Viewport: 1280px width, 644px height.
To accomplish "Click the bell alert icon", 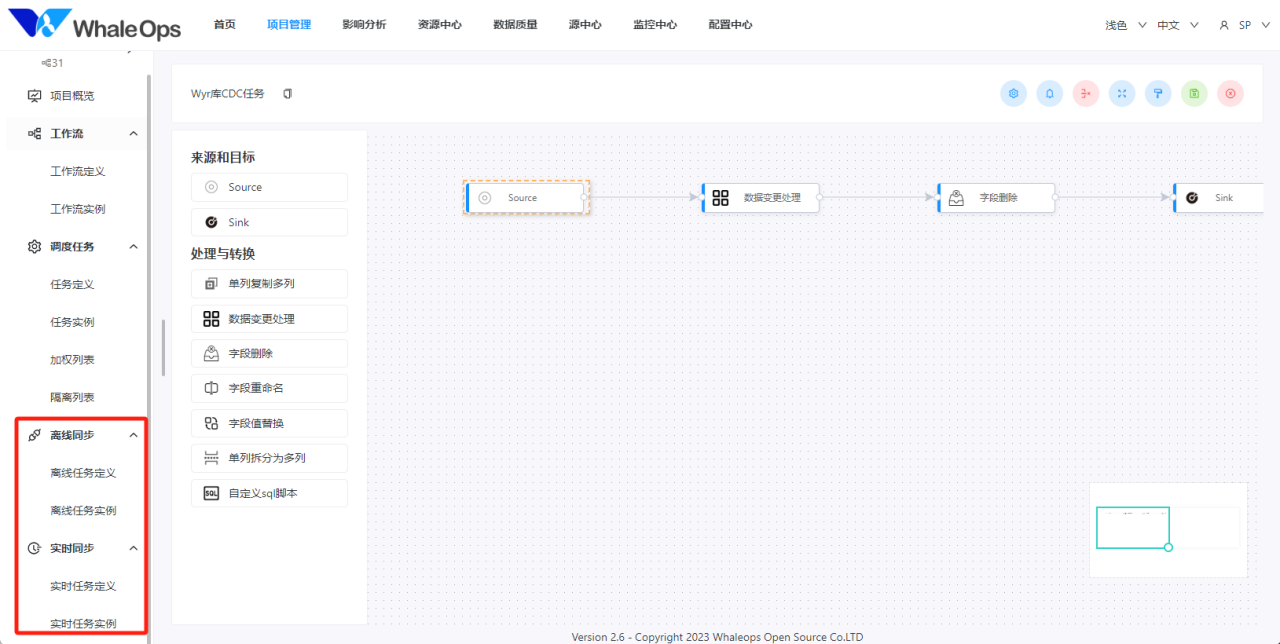I will (1050, 94).
